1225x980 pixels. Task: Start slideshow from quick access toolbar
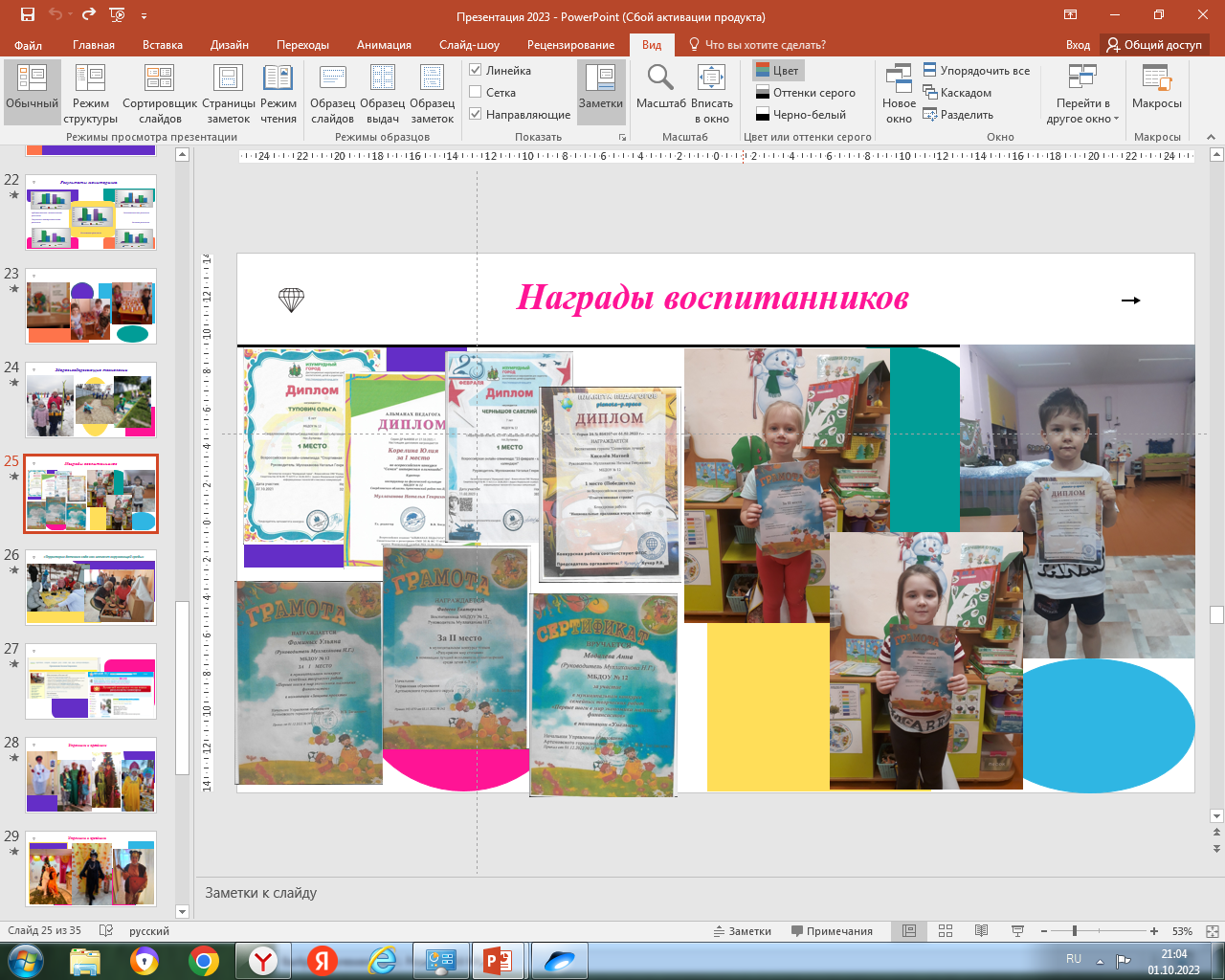pyautogui.click(x=118, y=15)
